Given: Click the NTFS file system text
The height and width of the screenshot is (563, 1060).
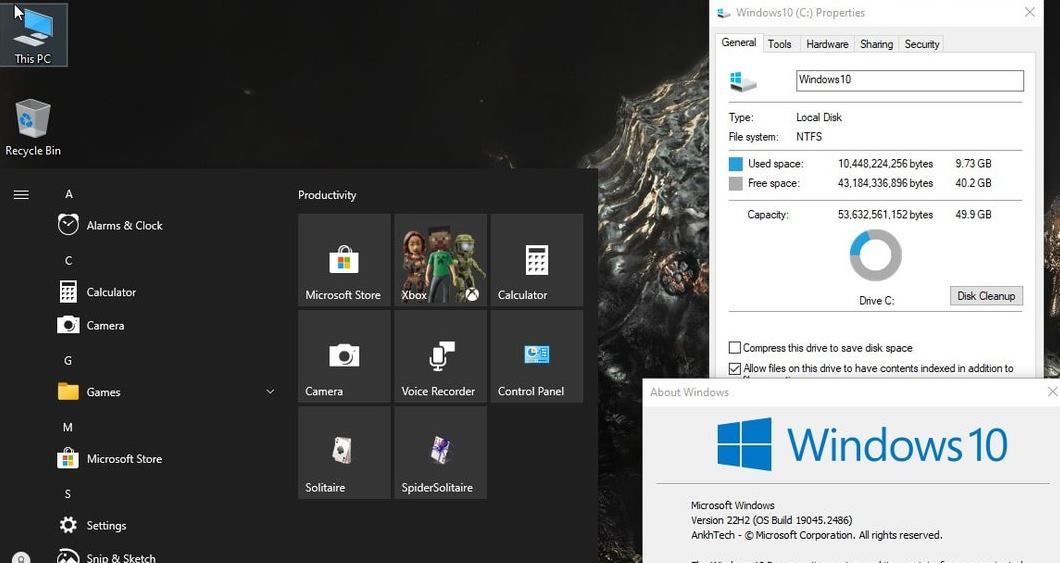Looking at the screenshot, I should (x=809, y=137).
